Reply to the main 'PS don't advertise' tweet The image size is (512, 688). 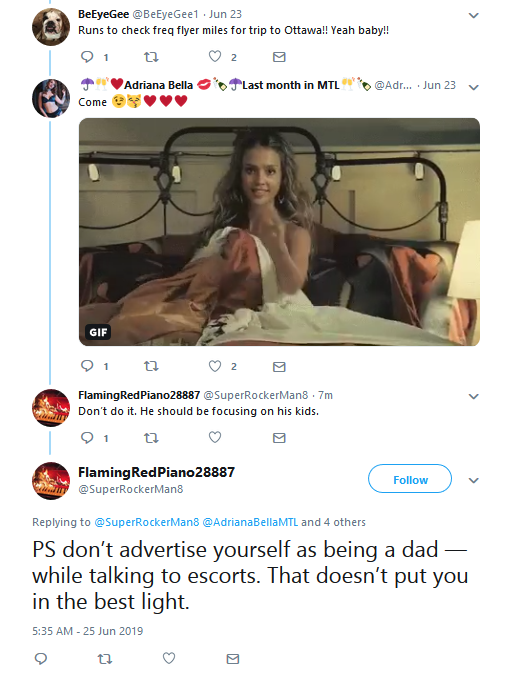pos(41,658)
